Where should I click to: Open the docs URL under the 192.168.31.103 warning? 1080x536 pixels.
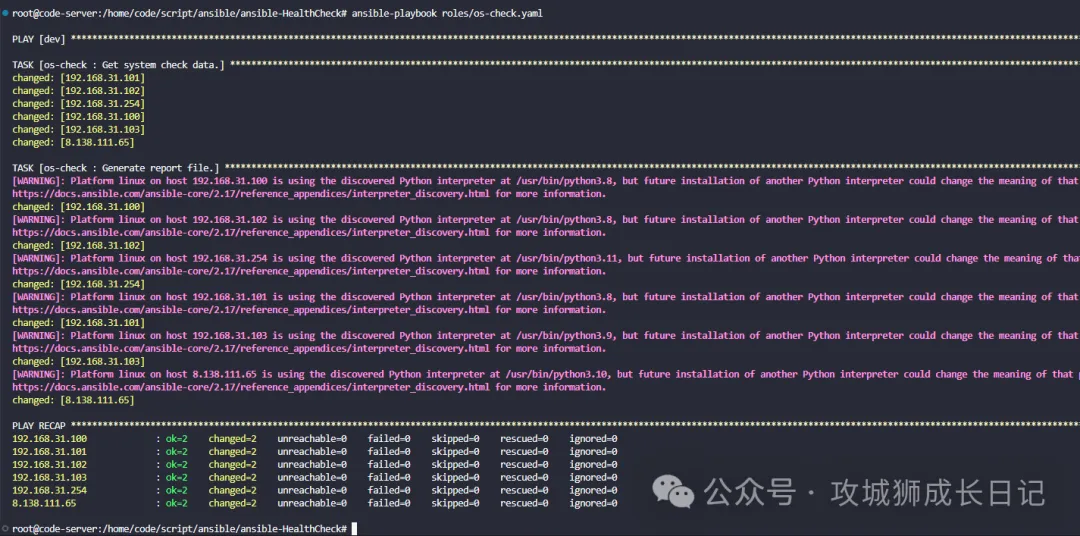click(250, 348)
